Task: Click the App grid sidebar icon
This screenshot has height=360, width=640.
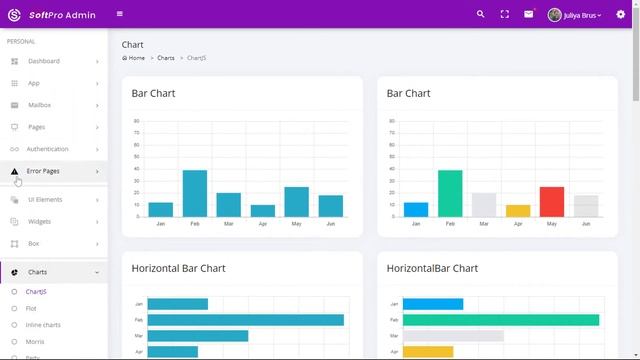Action: pos(15,83)
